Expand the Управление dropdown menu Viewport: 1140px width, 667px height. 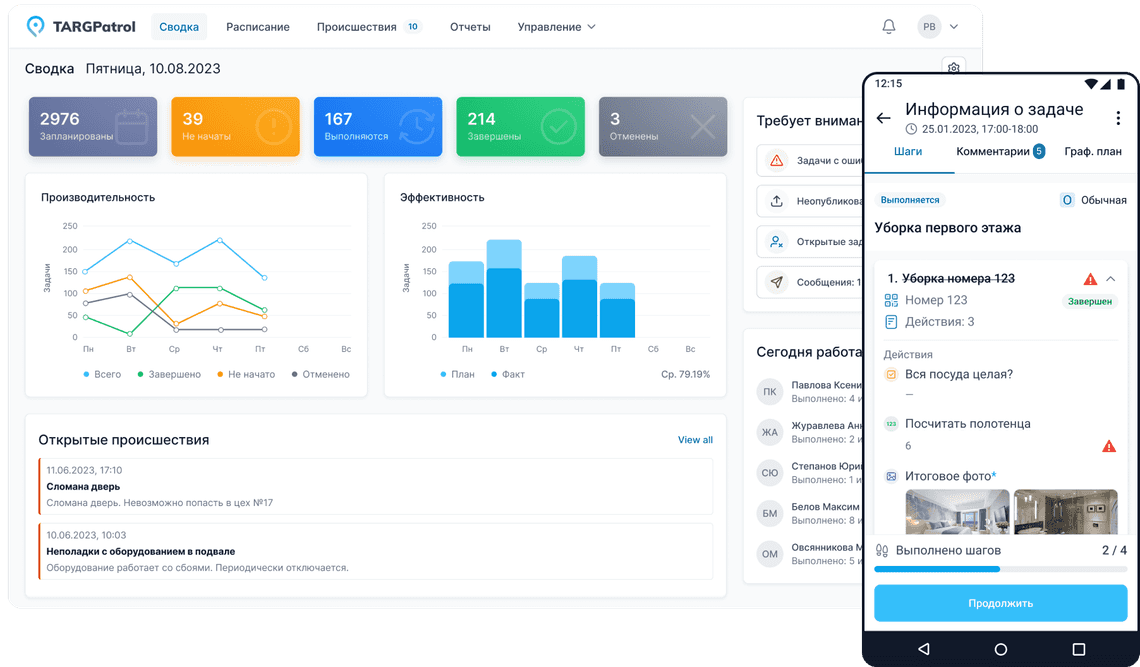[556, 27]
